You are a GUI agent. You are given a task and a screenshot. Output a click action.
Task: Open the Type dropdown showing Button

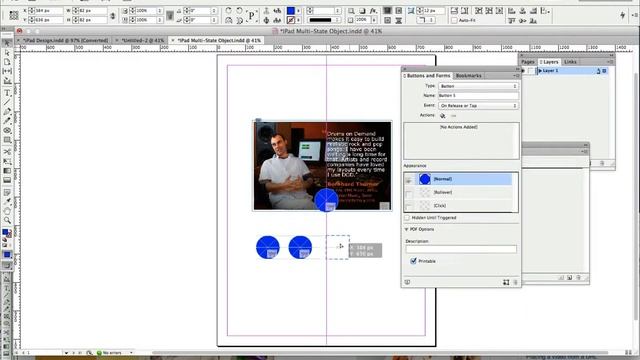[x=478, y=87]
